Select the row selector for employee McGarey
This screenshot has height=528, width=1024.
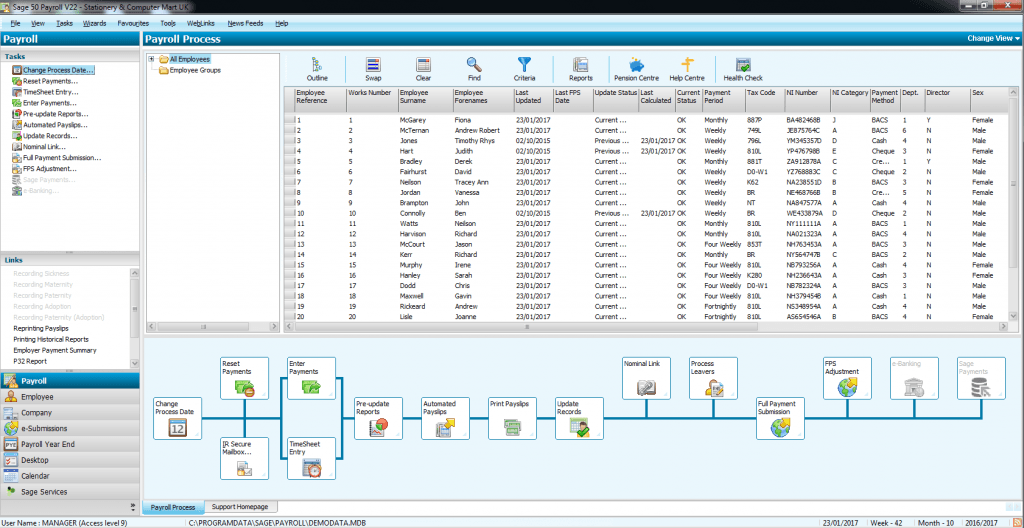click(290, 120)
